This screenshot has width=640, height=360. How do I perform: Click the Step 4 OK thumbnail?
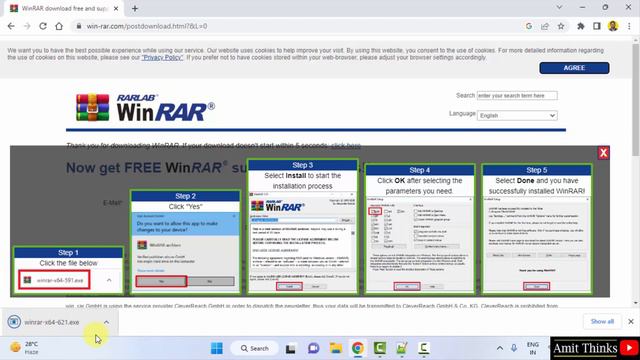click(420, 229)
